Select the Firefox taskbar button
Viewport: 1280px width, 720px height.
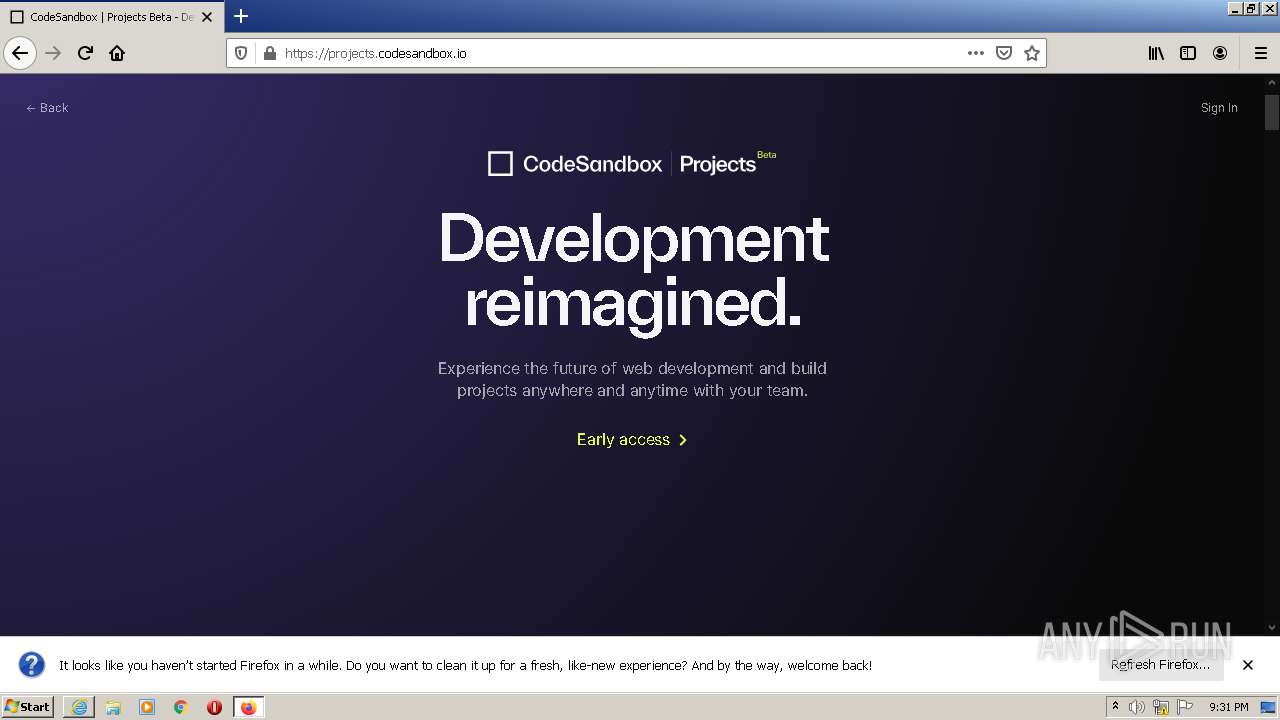click(248, 707)
